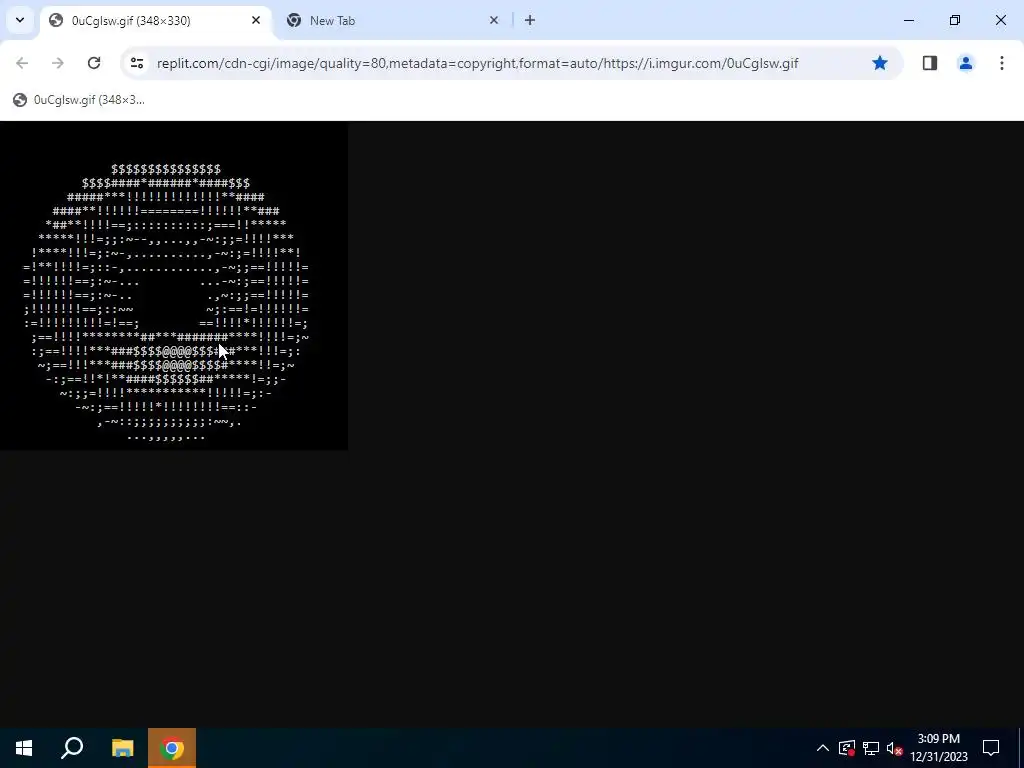This screenshot has height=768, width=1024.
Task: Open the 0uCglsw.gif bookmark in bookmarks bar
Action: point(79,100)
